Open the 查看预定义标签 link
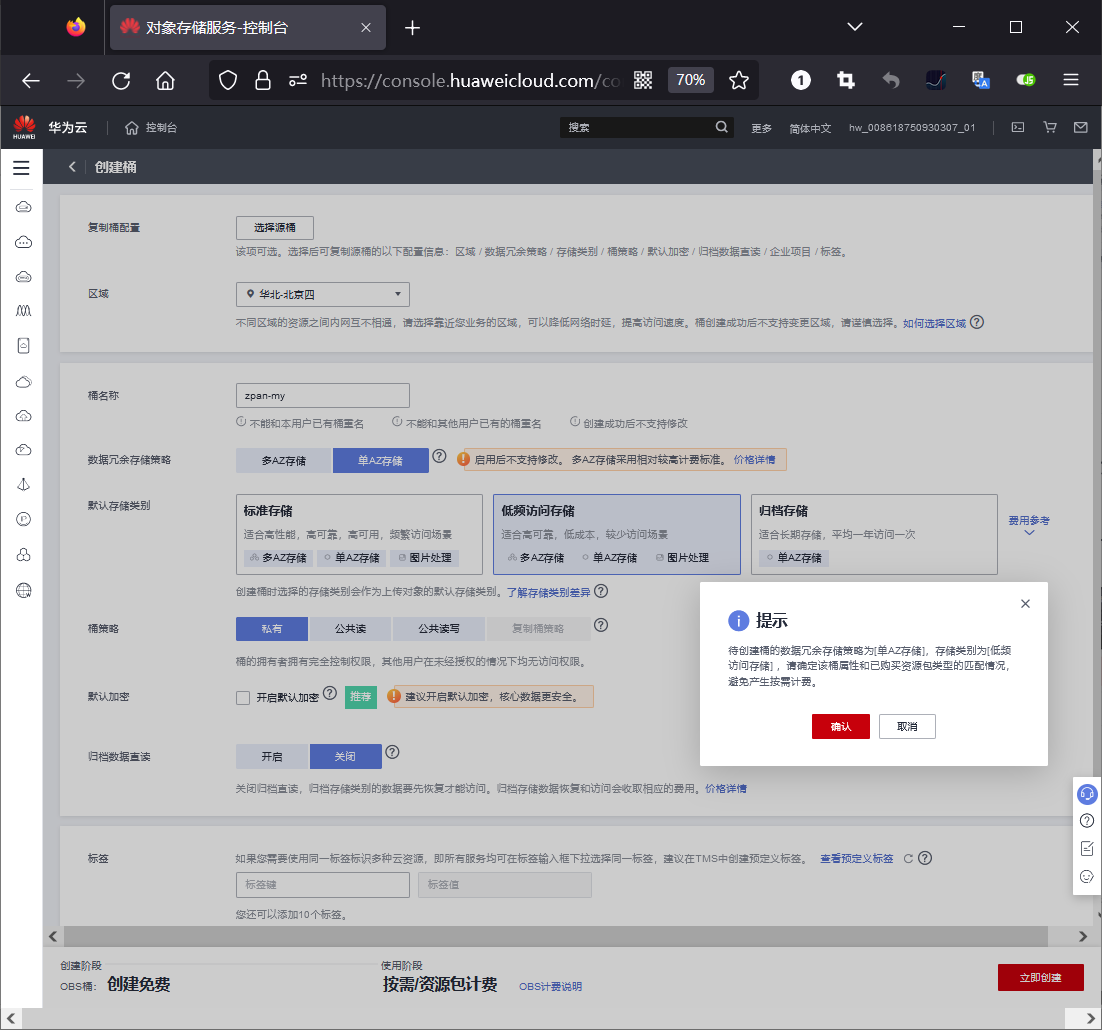The width and height of the screenshot is (1102, 1030). [x=856, y=859]
